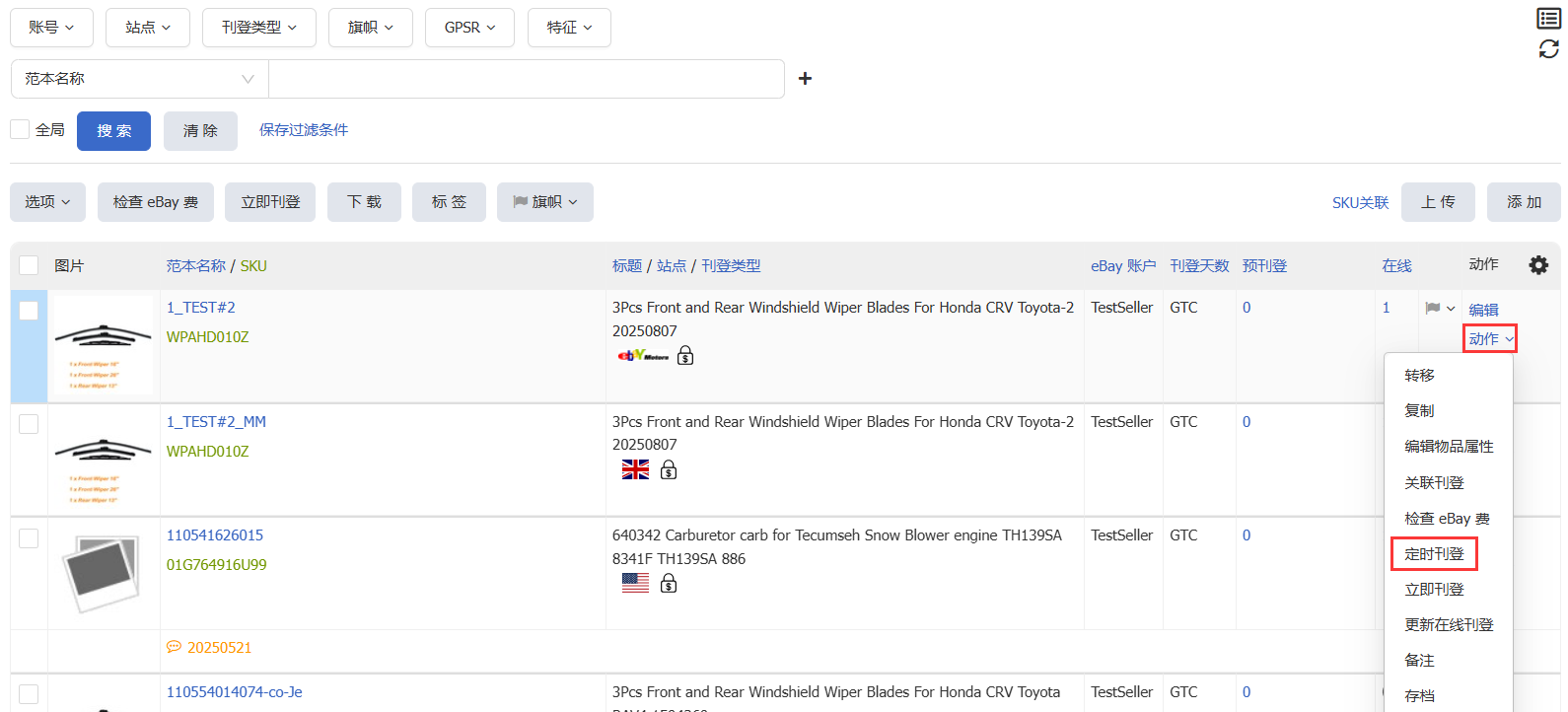Click the UK flag icon for 1_TEST#2_MM
The width and height of the screenshot is (1568, 712).
click(x=635, y=470)
